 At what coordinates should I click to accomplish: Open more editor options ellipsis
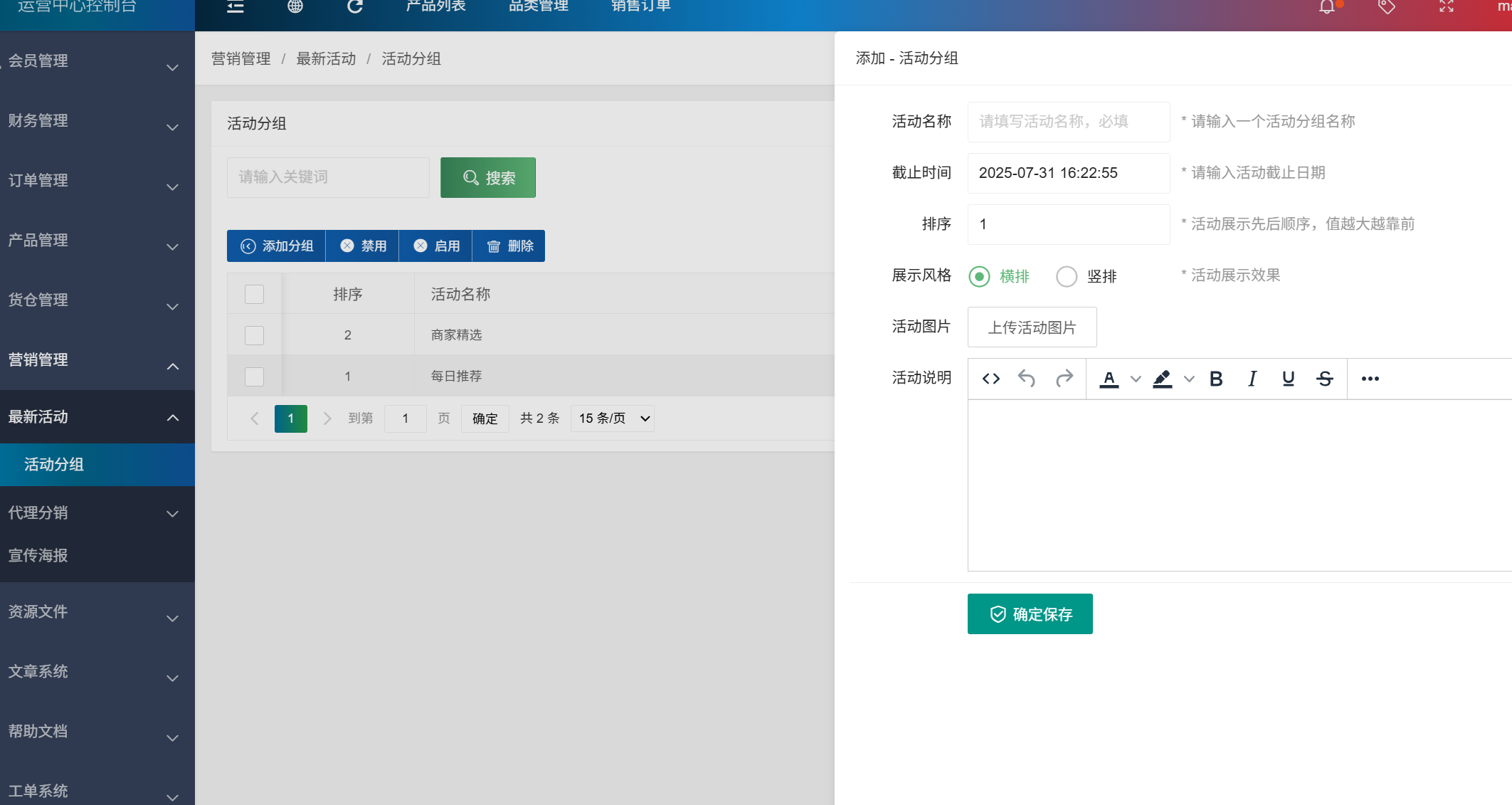point(1370,379)
